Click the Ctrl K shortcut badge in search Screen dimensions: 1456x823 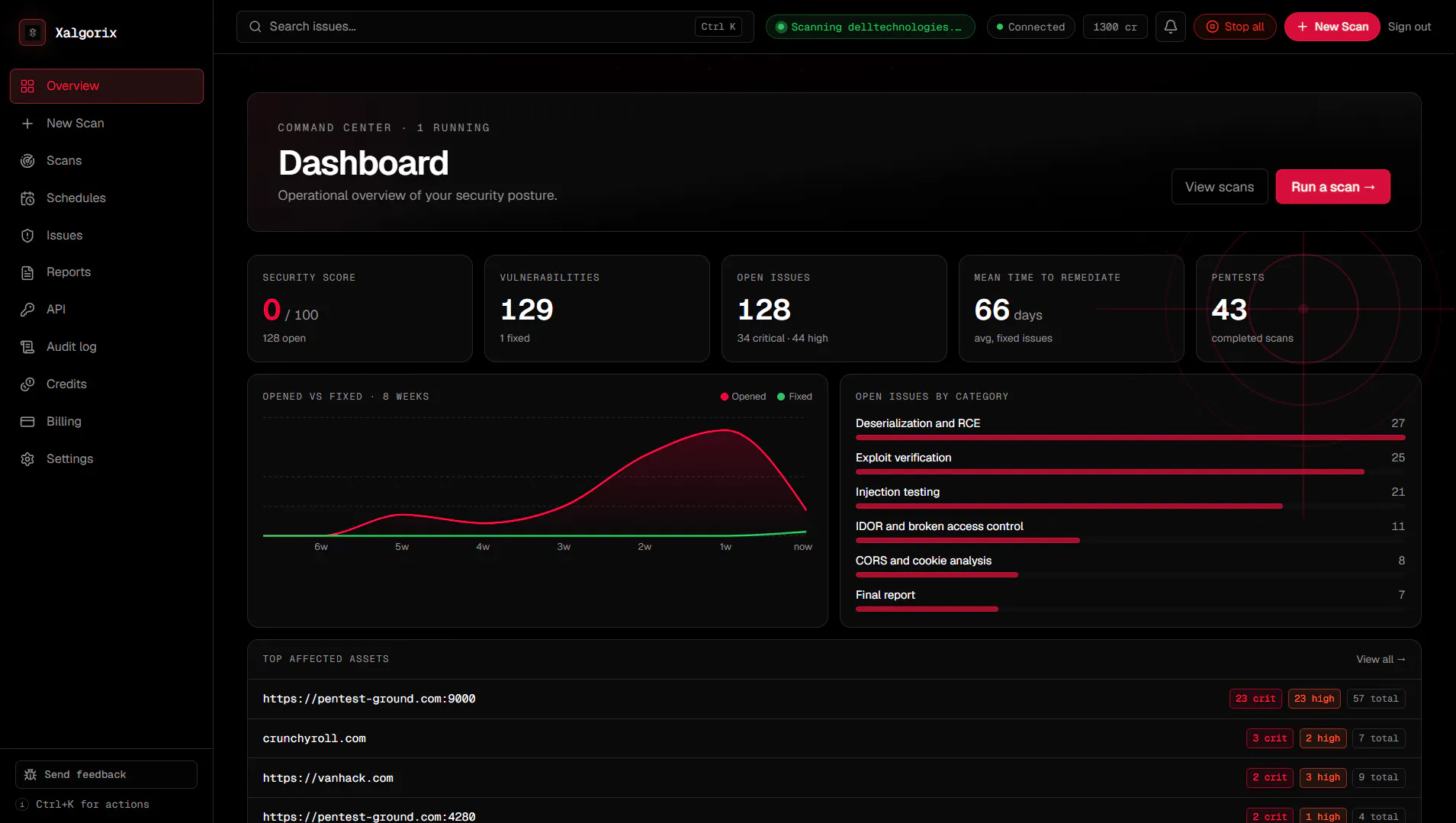(718, 27)
